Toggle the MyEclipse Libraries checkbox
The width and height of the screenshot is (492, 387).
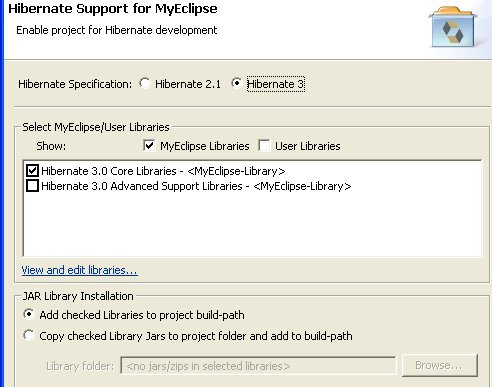(149, 146)
